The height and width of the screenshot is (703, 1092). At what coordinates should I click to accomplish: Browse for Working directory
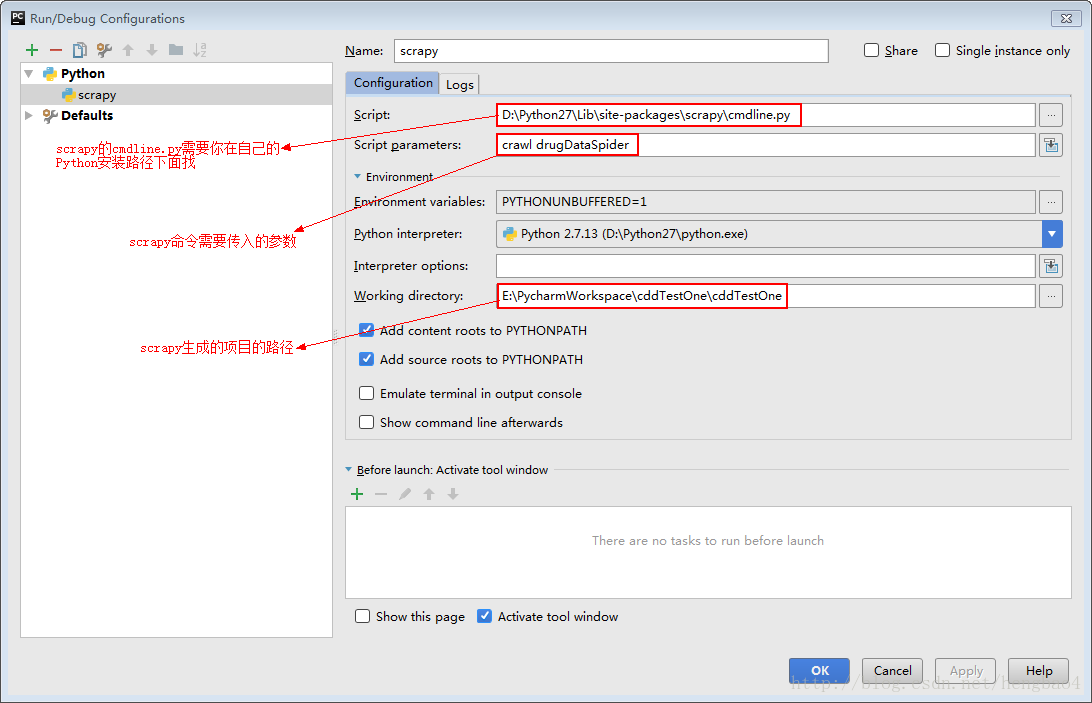tap(1051, 296)
